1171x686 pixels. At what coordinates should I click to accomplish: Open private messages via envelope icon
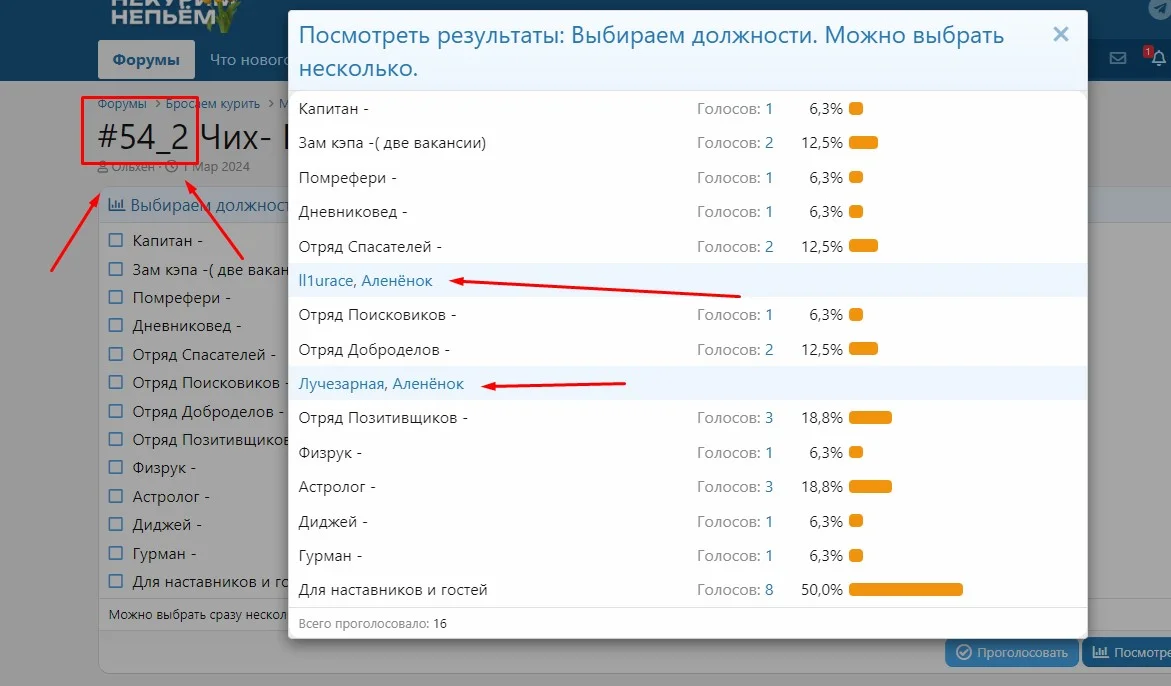(1118, 58)
